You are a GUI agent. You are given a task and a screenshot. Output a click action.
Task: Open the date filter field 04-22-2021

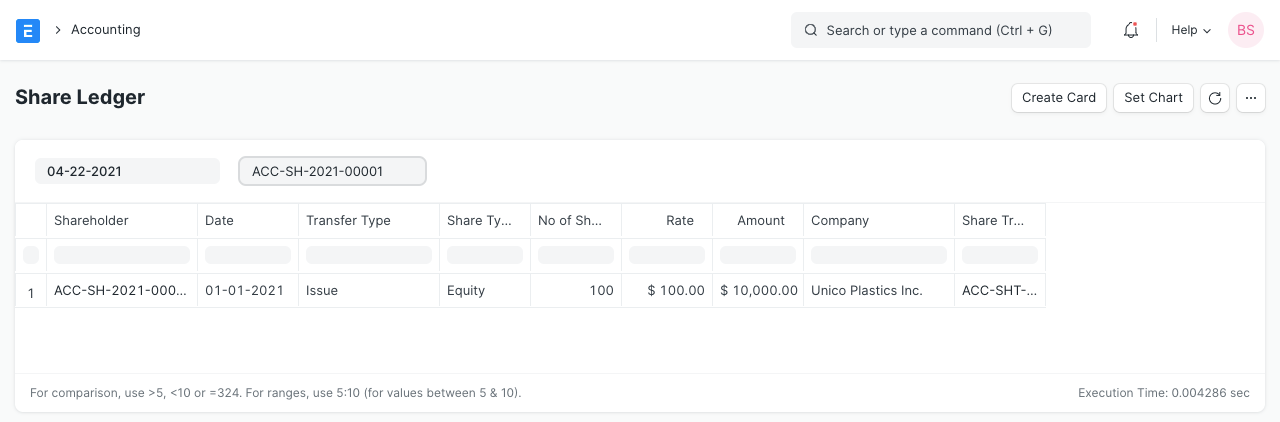(x=127, y=171)
